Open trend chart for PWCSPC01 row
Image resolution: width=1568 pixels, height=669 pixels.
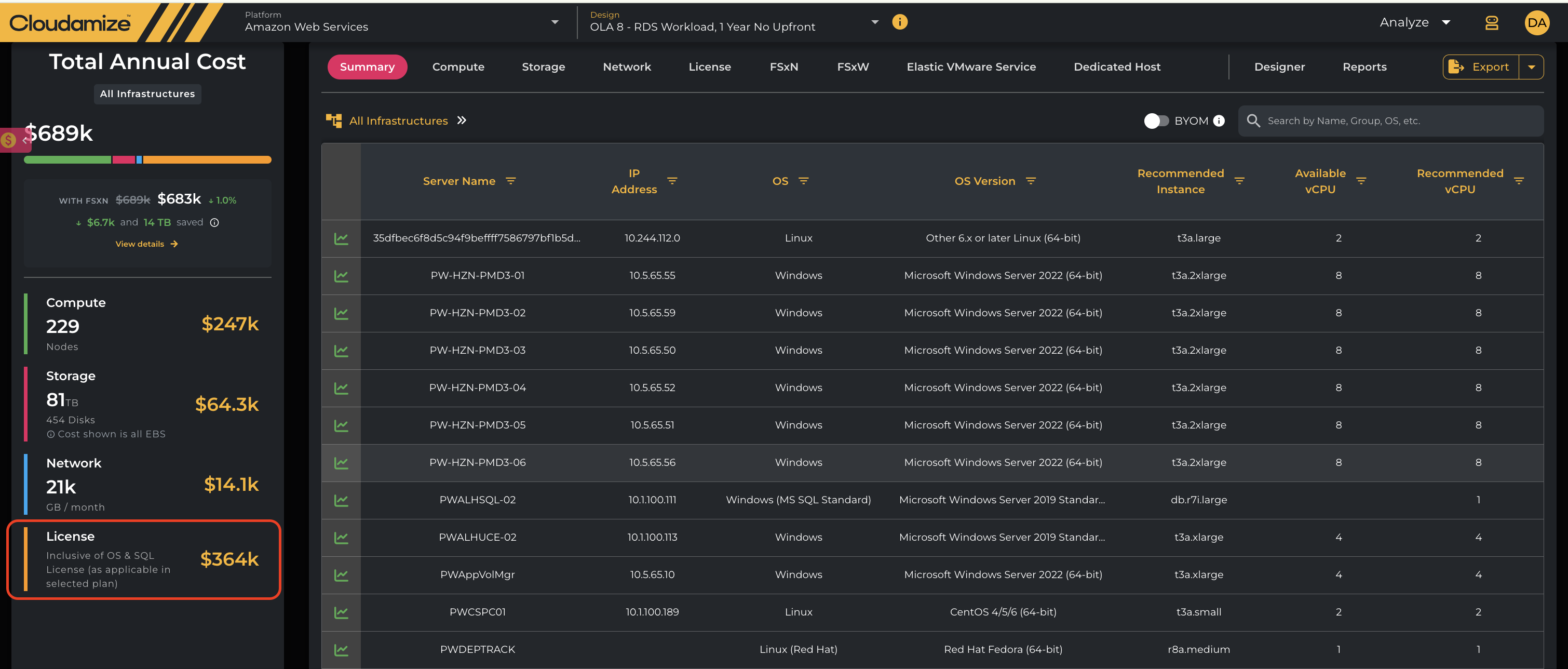click(x=341, y=612)
